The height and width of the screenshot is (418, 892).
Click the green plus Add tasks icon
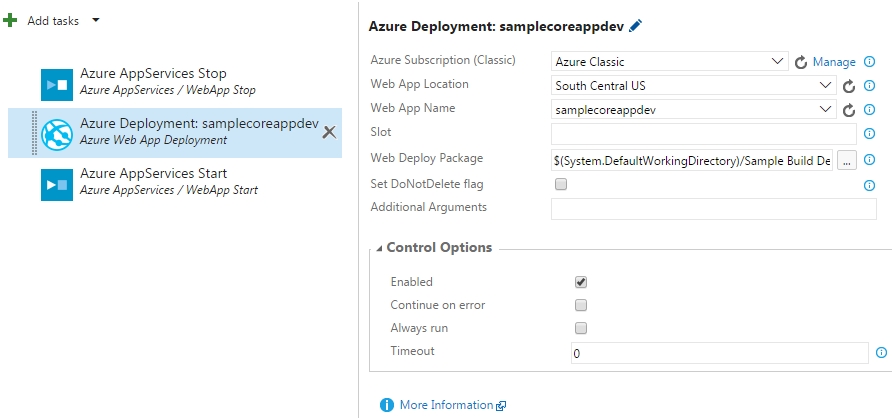(11, 20)
